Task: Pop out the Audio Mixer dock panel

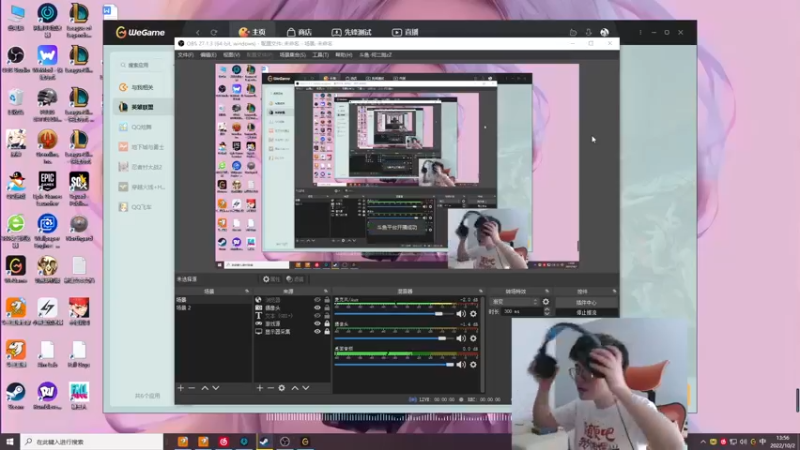Action: click(481, 291)
